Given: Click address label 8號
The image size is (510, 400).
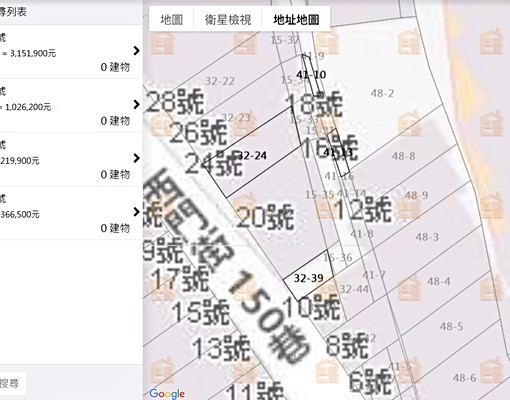Looking at the screenshot, I should pyautogui.click(x=347, y=346).
